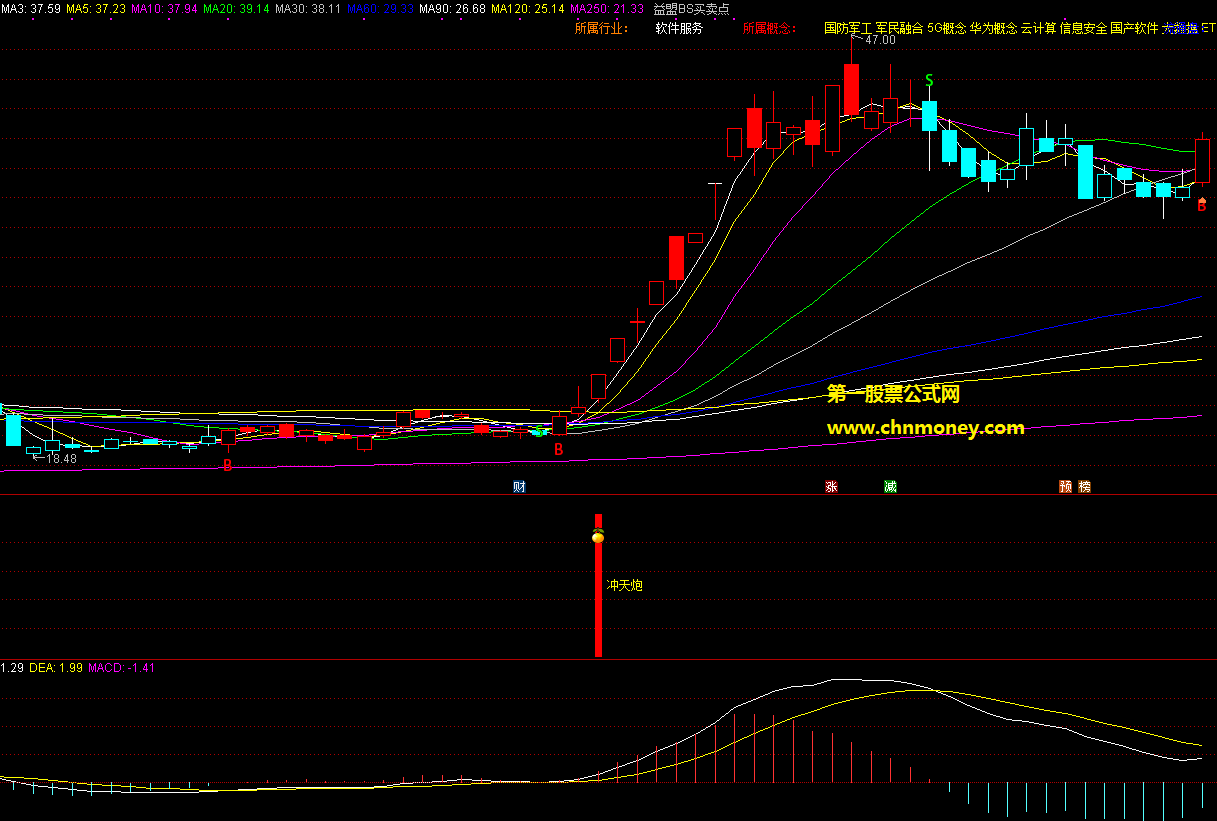Click the 益盟BS买卖点 indicator name

[691, 9]
